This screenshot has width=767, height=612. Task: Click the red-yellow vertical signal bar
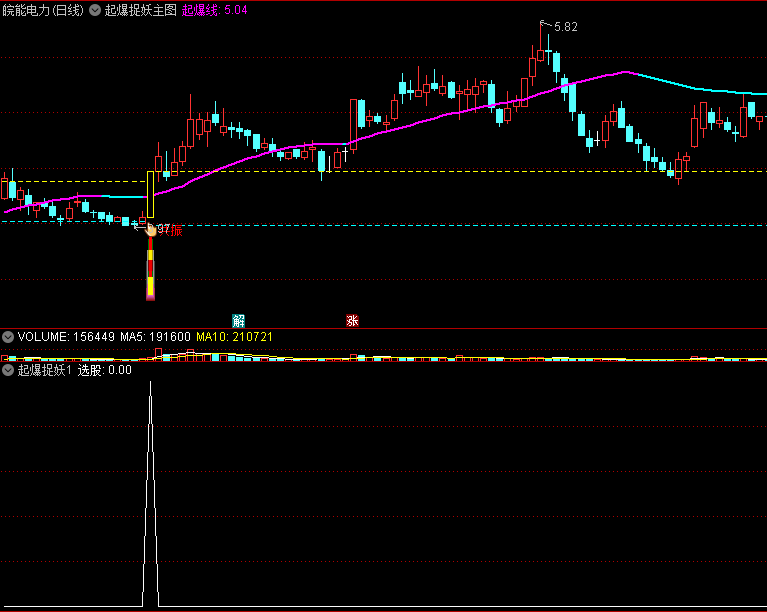tap(150, 268)
